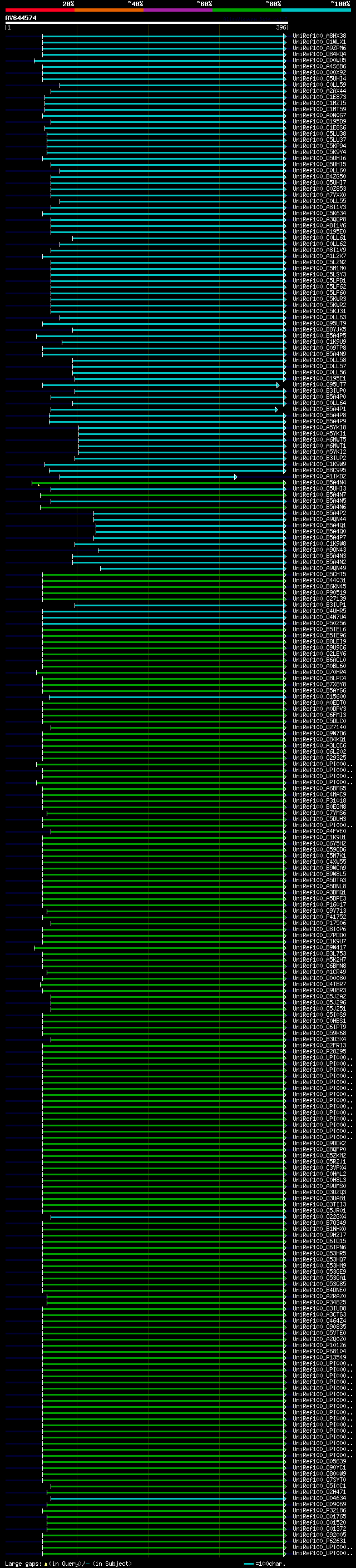Click the white query sequence bar
This screenshot has width=356, height=1568.
tap(146, 23)
